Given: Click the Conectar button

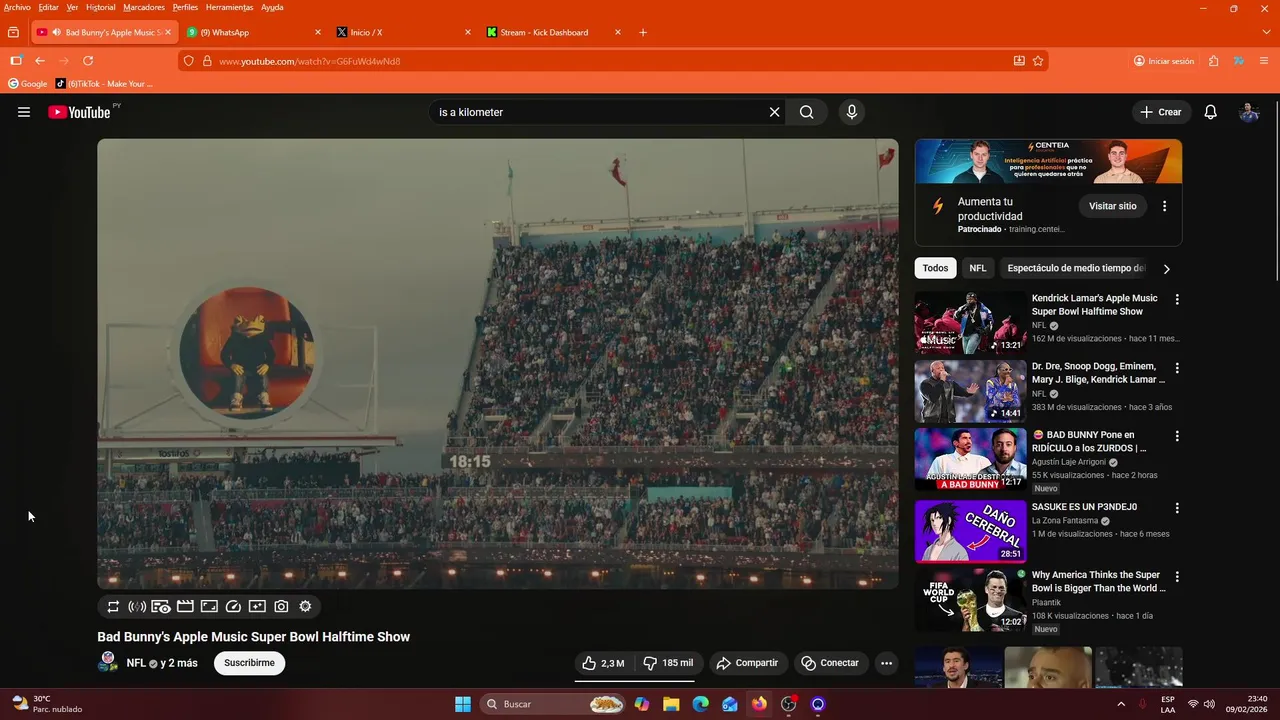Looking at the screenshot, I should pyautogui.click(x=830, y=663).
